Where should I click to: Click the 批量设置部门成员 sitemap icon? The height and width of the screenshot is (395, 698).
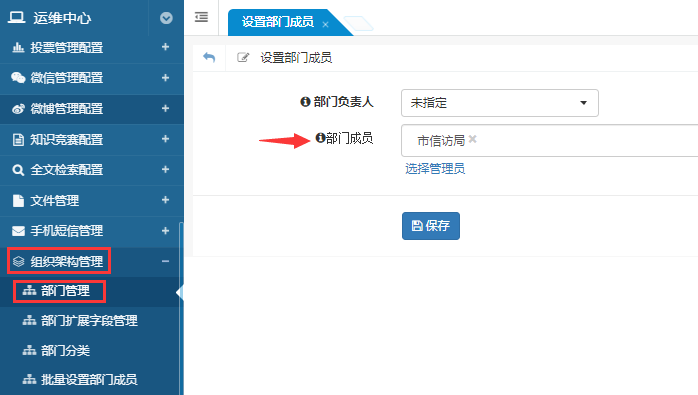pos(29,379)
